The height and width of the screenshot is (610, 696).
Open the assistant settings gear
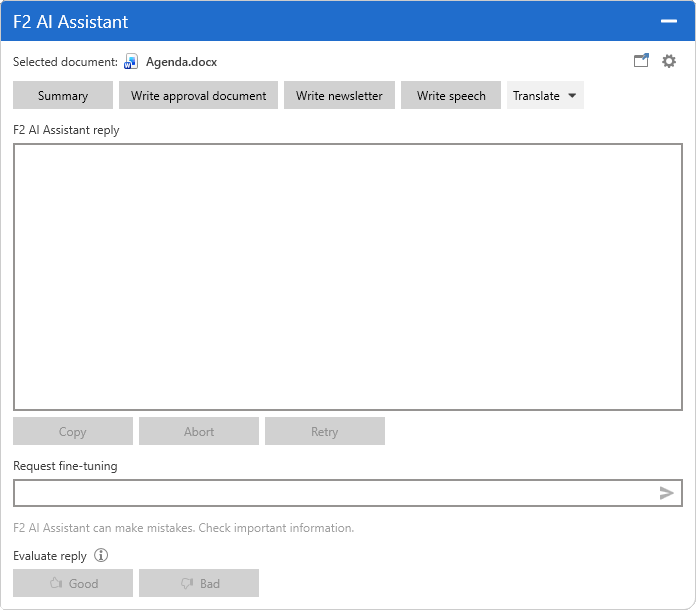point(668,61)
